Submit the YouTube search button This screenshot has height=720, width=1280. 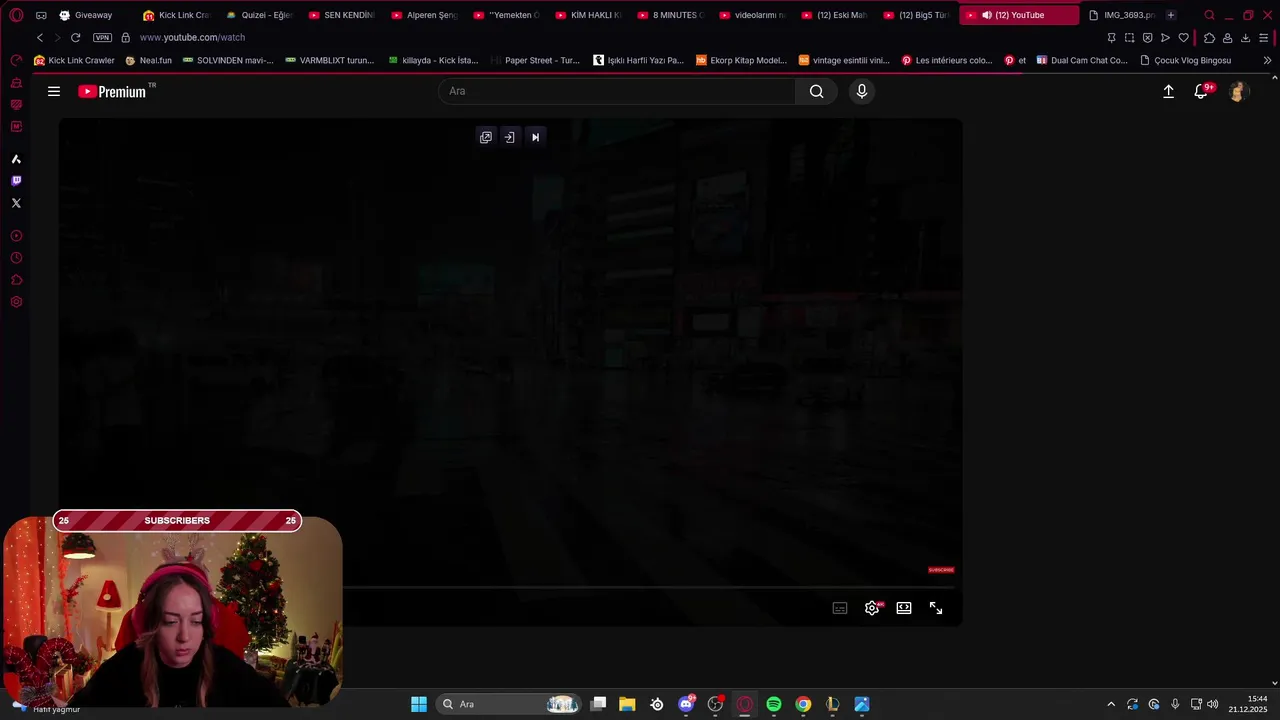pos(817,91)
